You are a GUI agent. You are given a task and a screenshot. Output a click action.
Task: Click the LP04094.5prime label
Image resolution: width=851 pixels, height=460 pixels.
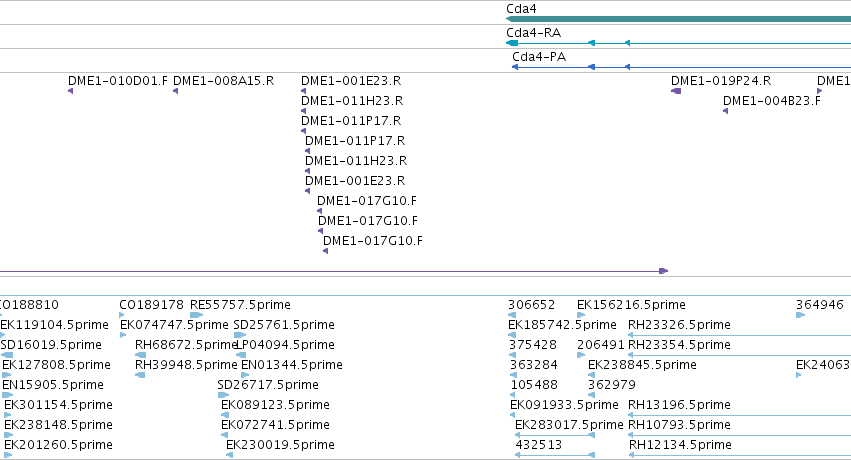click(285, 345)
